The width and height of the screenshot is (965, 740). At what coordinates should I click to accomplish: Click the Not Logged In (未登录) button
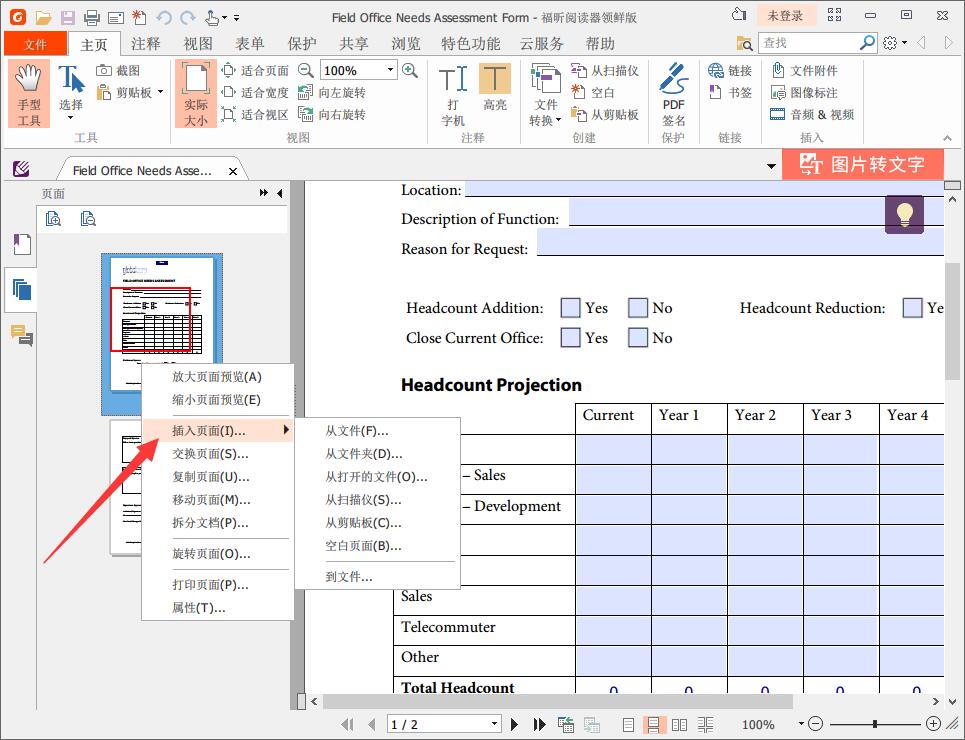click(785, 16)
